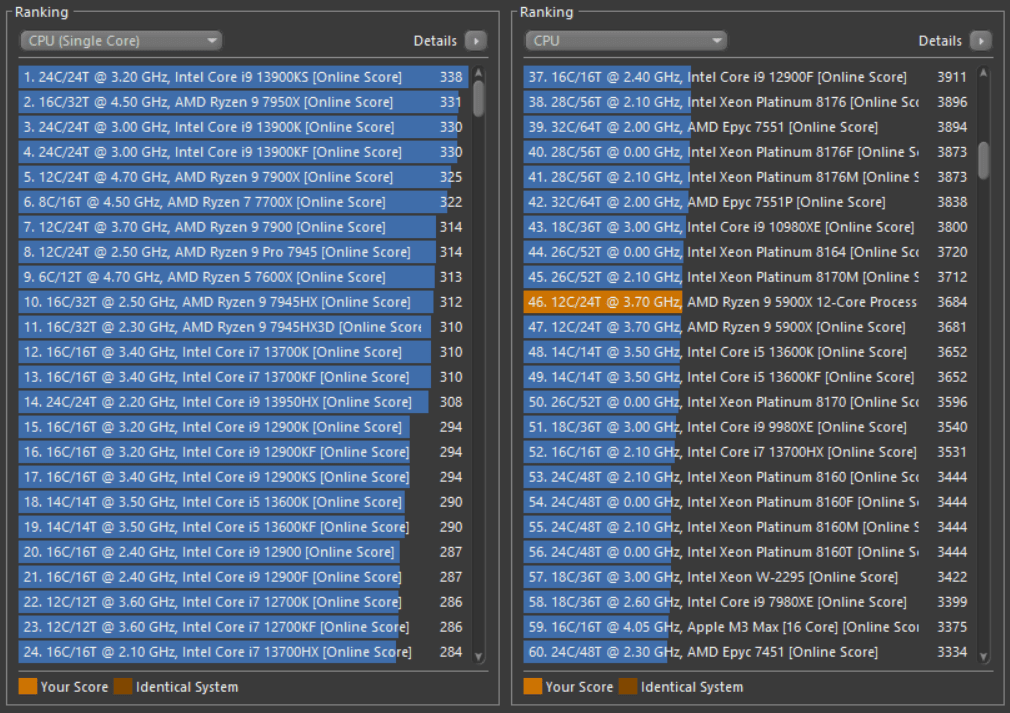1010x713 pixels.
Task: Select row 17 Intel Core i9 12900KS
Action: pyautogui.click(x=243, y=477)
